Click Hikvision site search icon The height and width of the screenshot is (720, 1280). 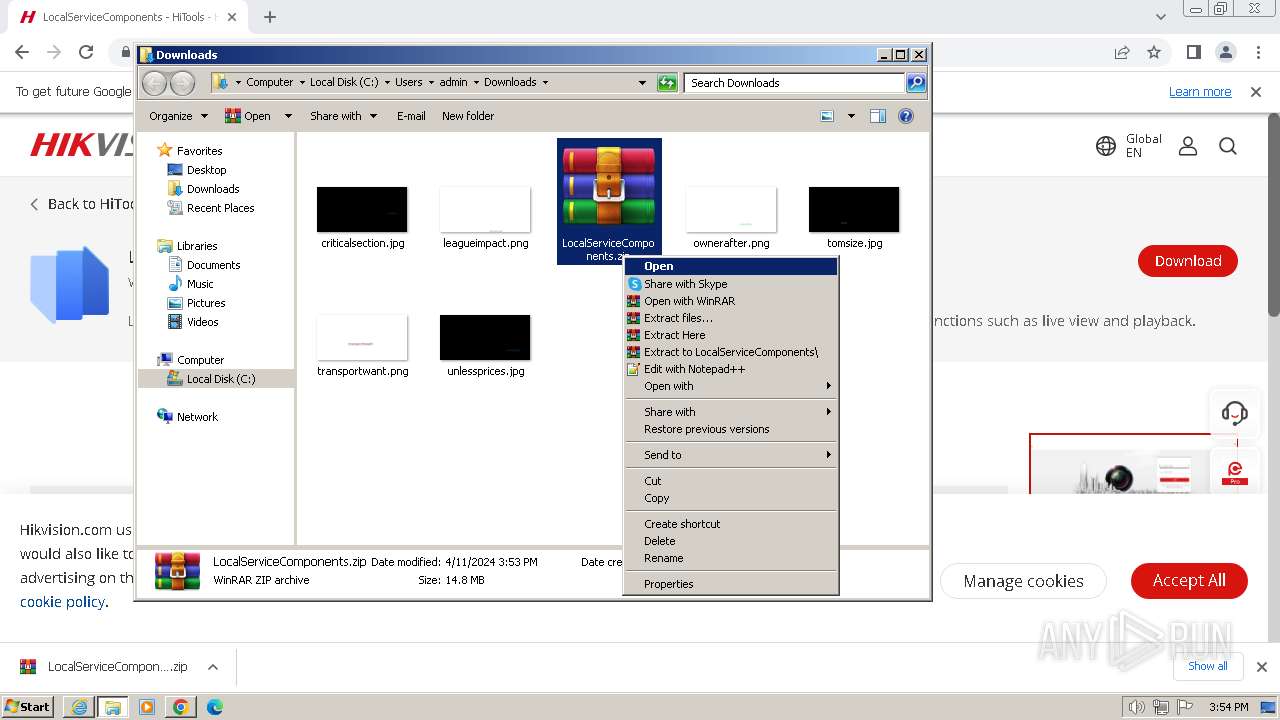click(x=1228, y=147)
